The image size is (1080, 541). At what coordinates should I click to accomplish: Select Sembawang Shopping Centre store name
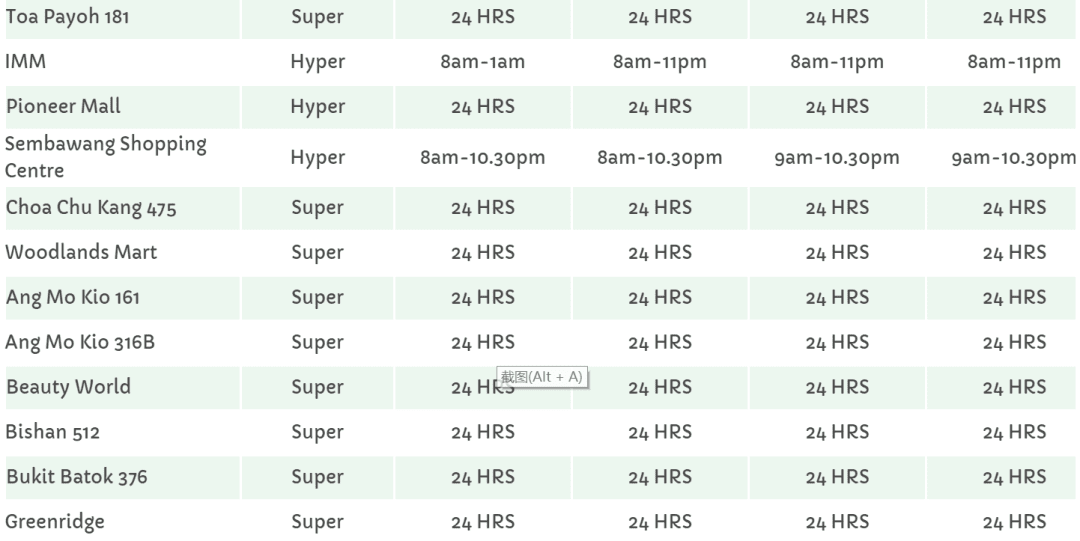(105, 157)
